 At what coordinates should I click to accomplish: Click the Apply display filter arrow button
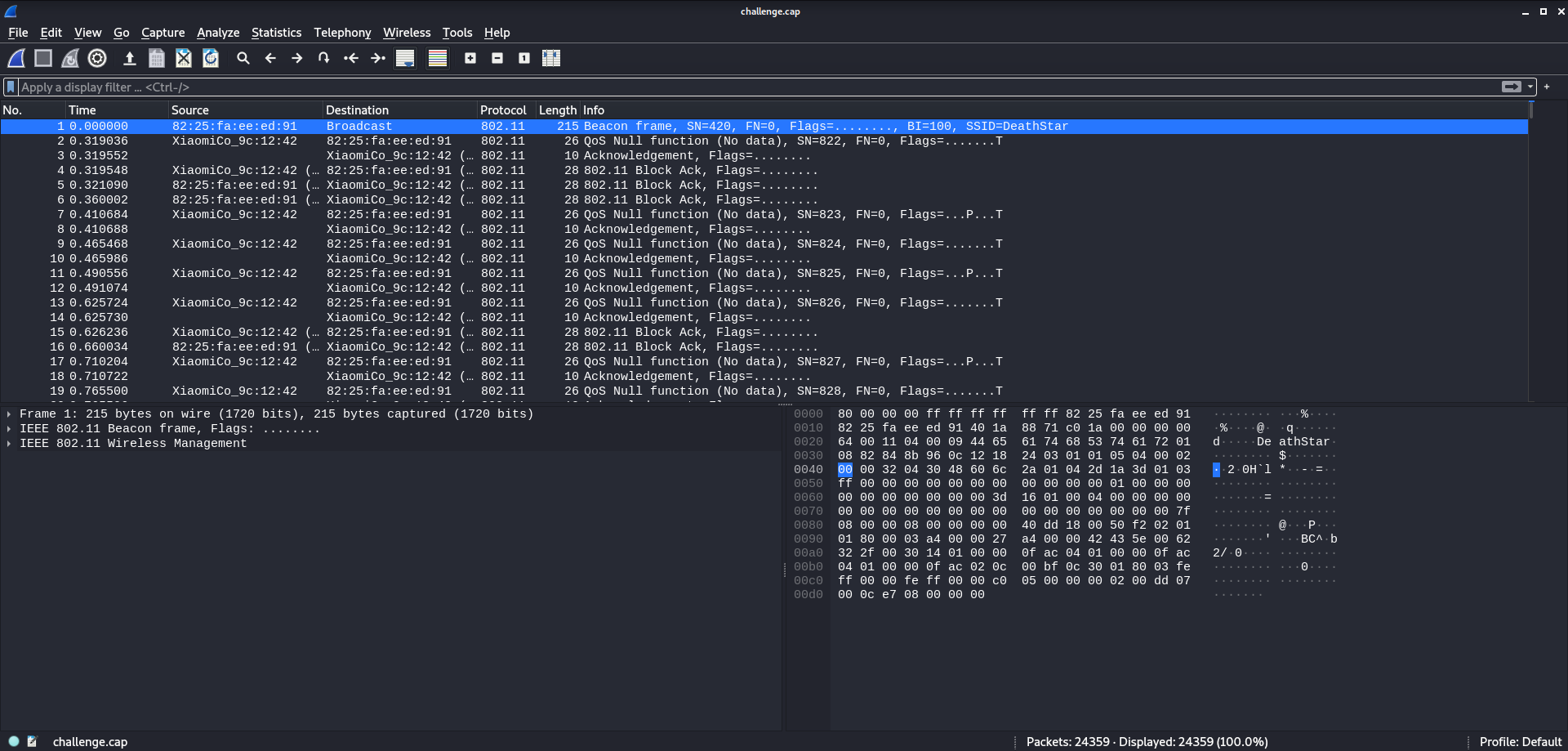(1511, 87)
